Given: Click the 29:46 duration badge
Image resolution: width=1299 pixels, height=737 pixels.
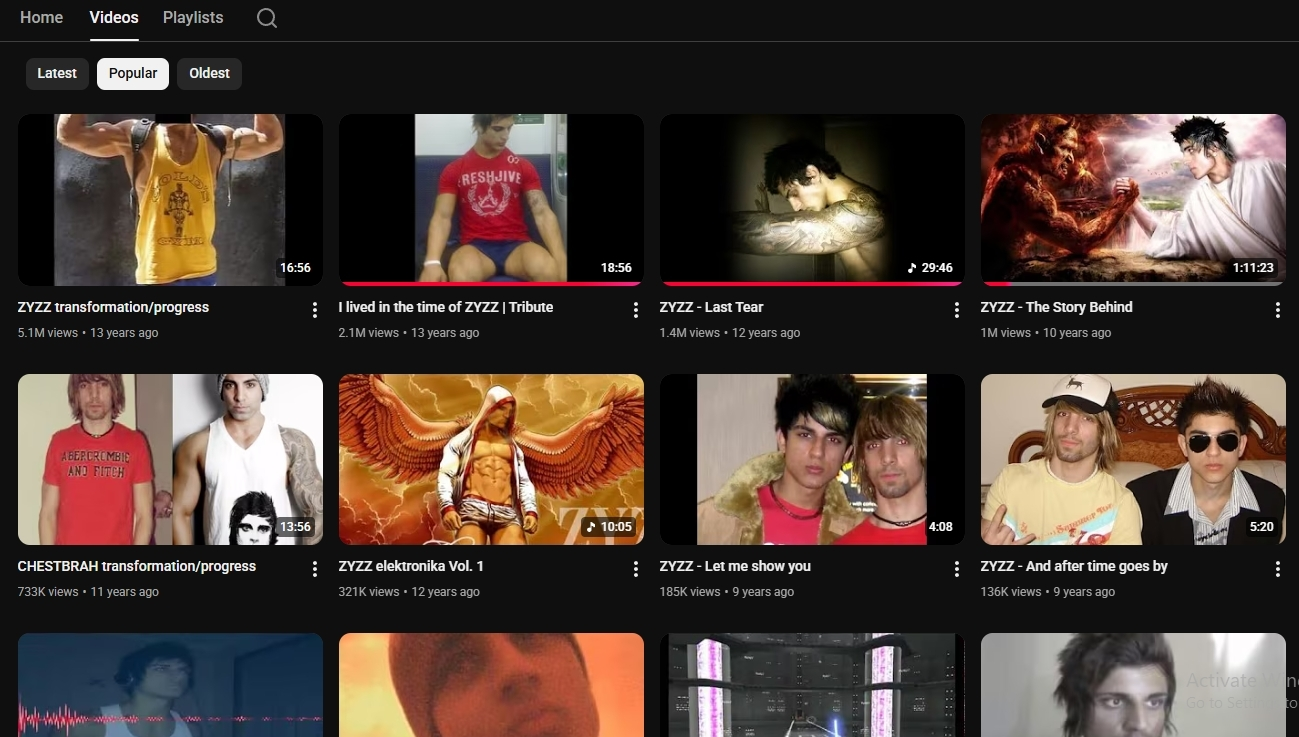Looking at the screenshot, I should 930,268.
